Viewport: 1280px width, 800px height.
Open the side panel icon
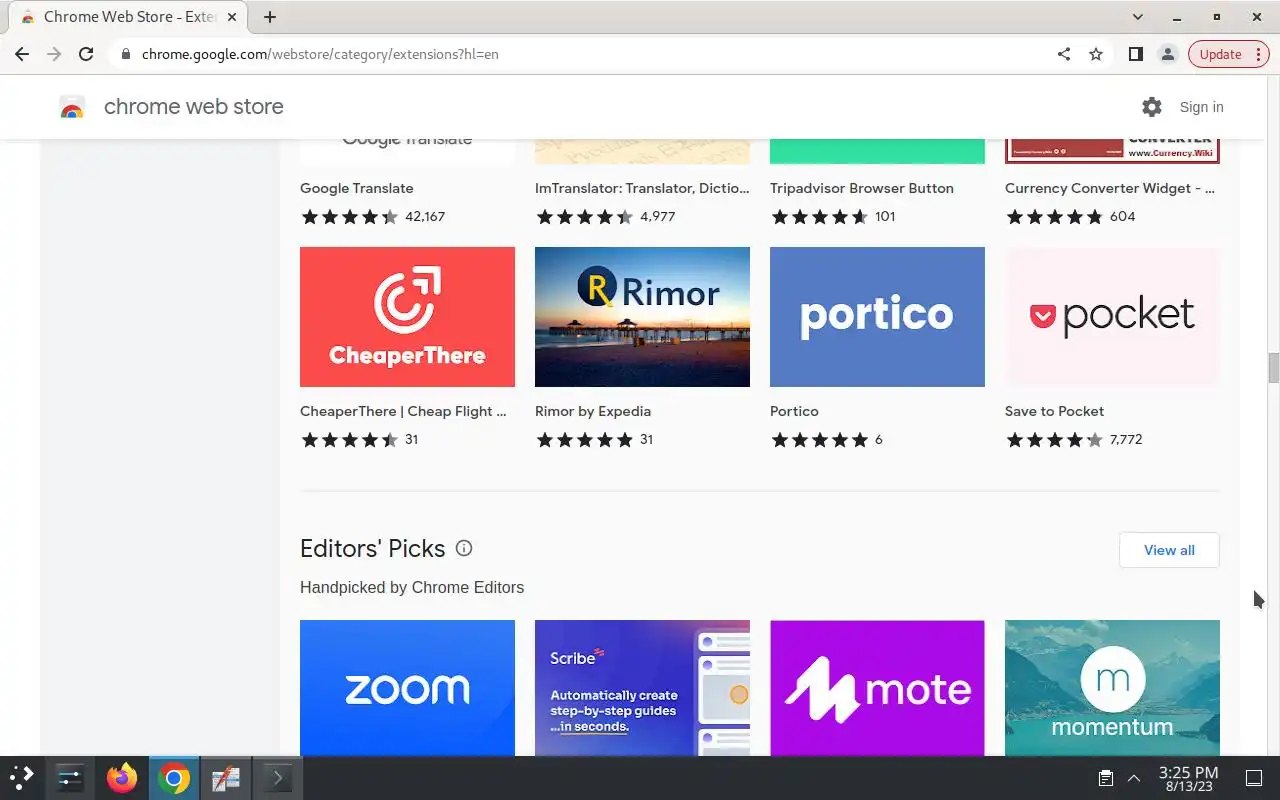pyautogui.click(x=1135, y=54)
